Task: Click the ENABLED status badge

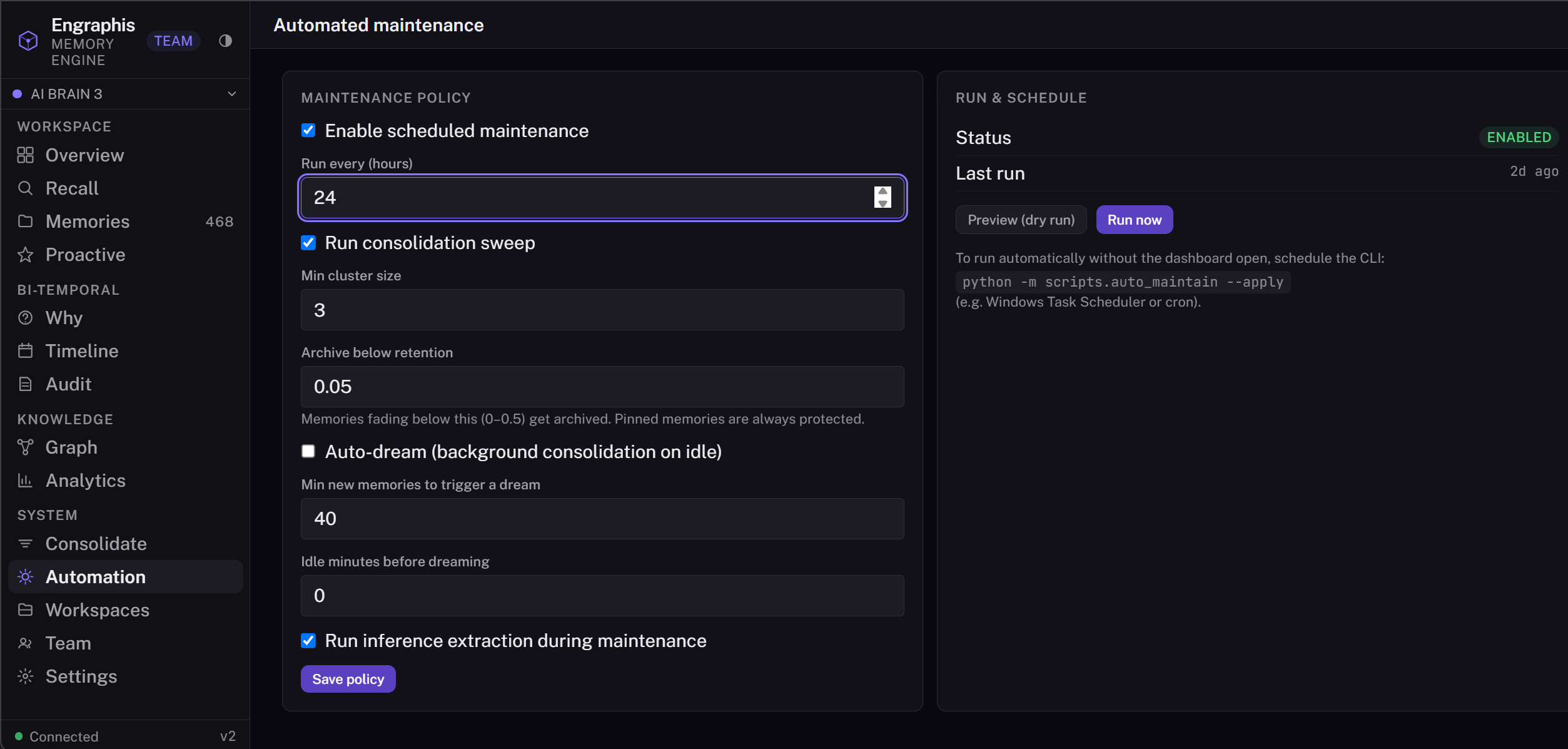Action: 1519,138
